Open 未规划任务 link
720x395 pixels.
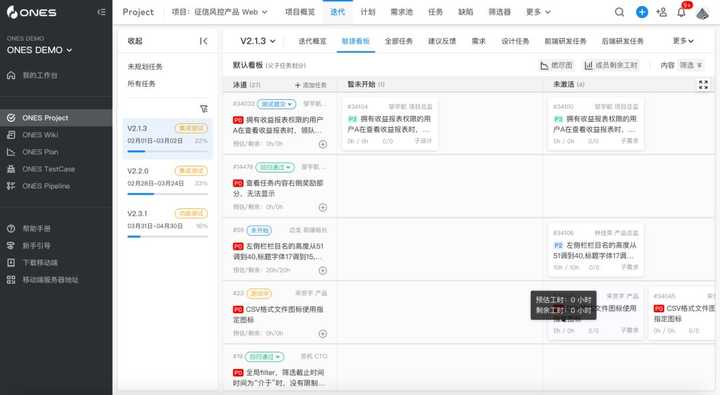(145, 67)
